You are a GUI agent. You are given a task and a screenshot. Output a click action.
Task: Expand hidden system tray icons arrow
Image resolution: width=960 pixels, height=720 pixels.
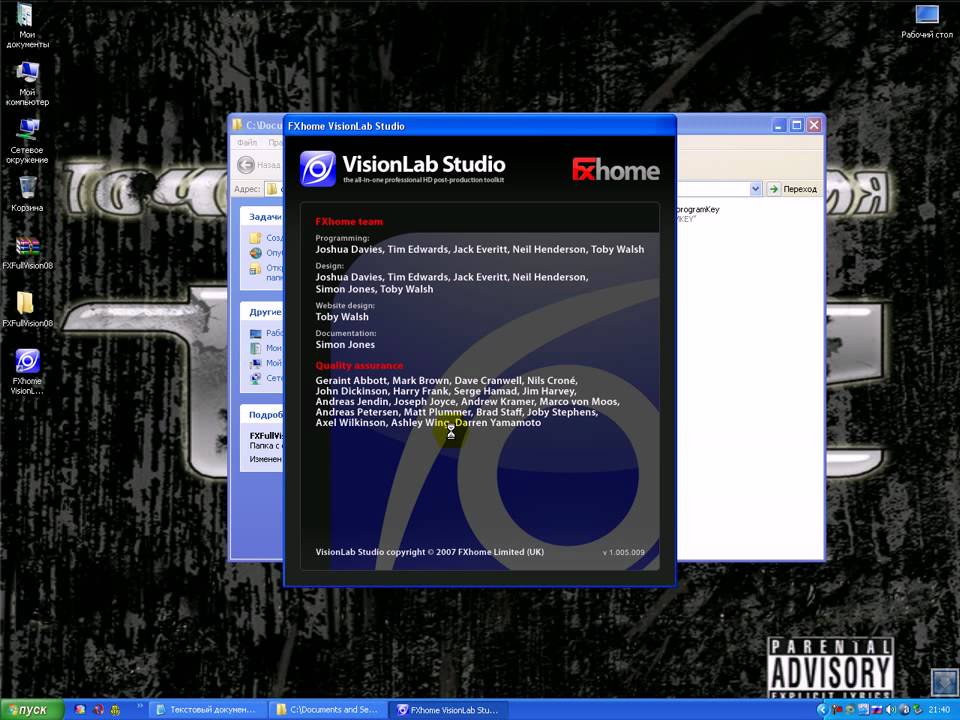coord(822,710)
